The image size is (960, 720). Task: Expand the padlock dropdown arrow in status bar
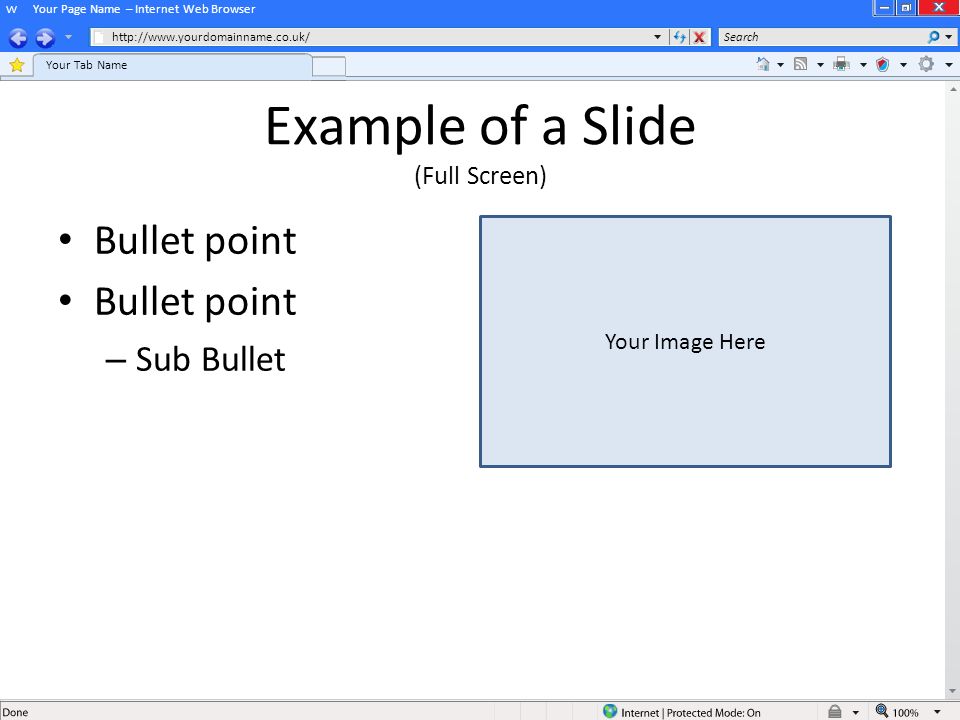855,713
